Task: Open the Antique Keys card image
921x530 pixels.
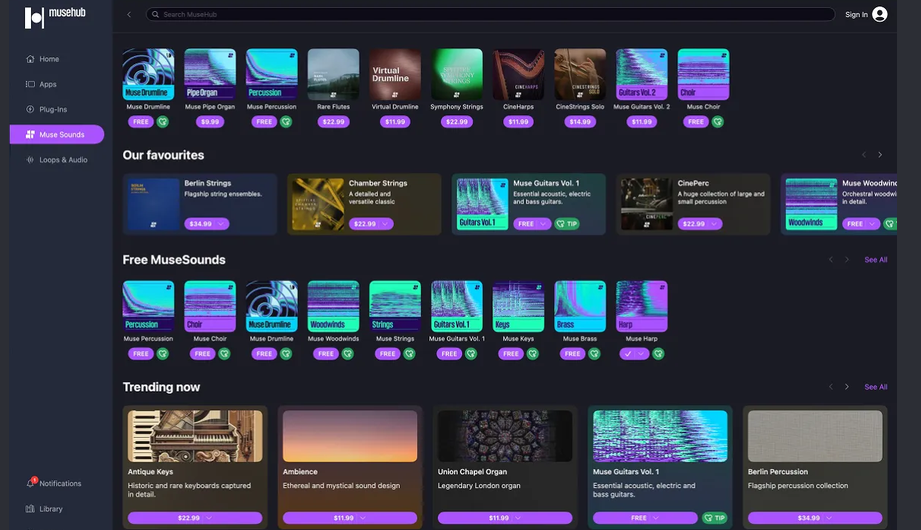Action: click(x=195, y=436)
